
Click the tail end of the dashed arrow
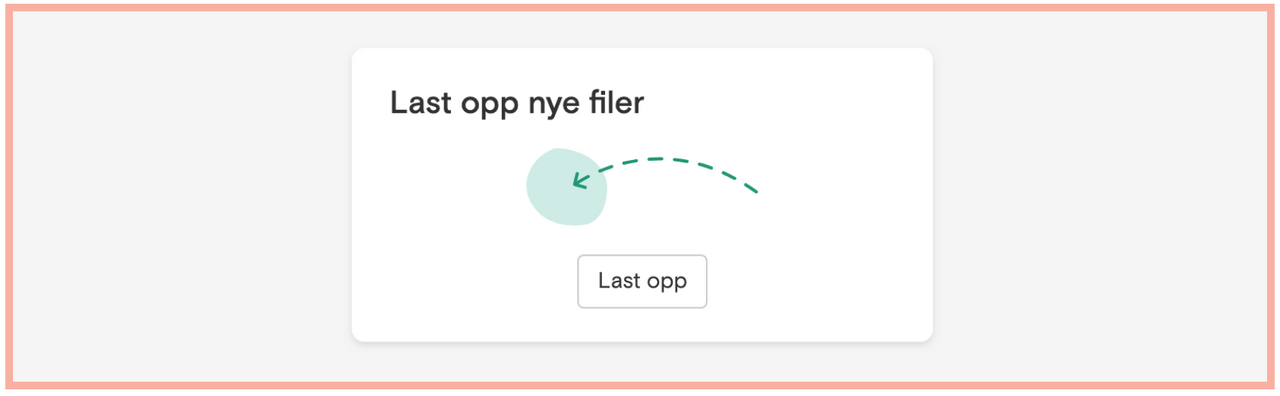click(751, 187)
